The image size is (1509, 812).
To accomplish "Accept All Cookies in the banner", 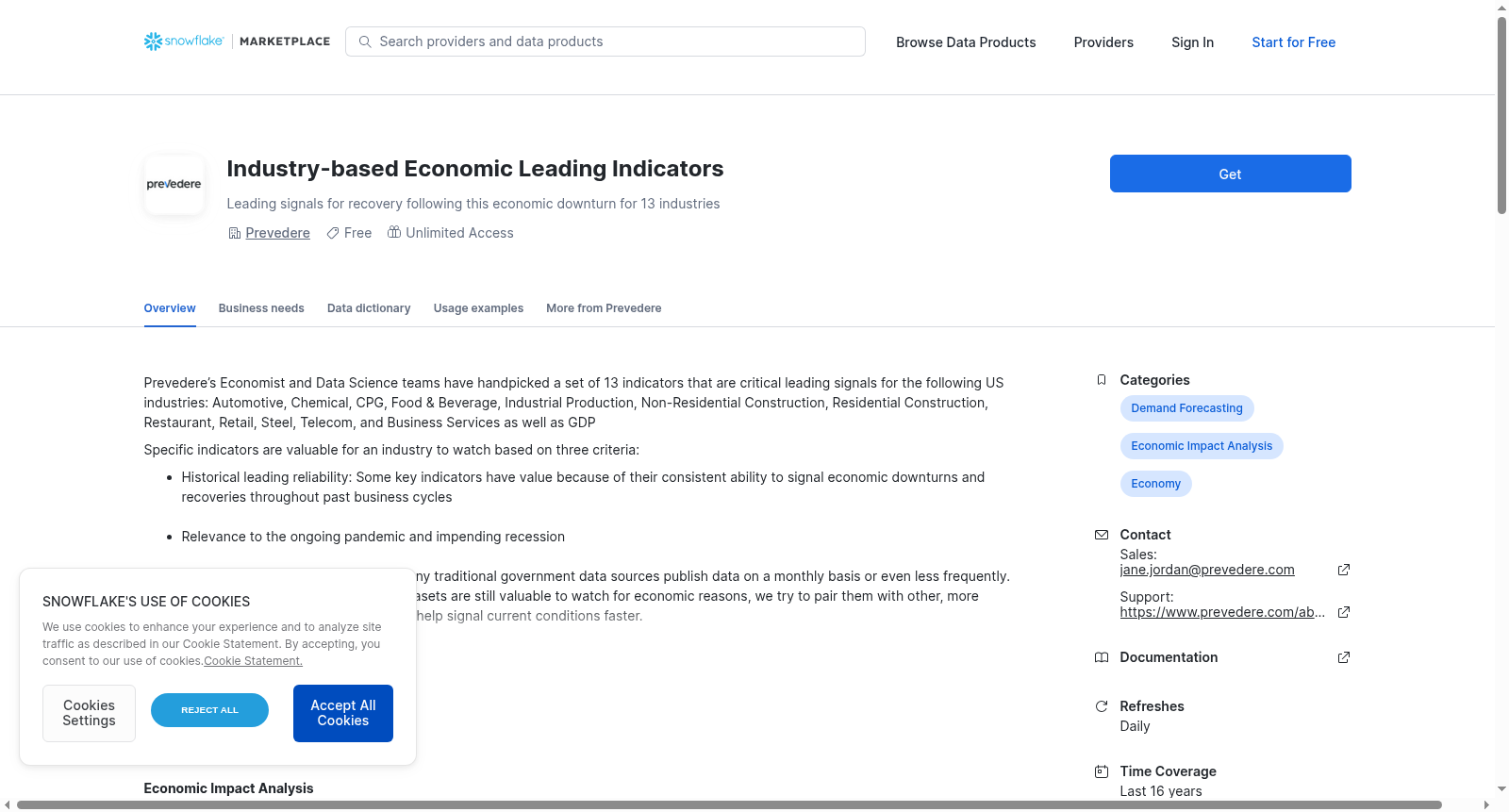I will [343, 713].
